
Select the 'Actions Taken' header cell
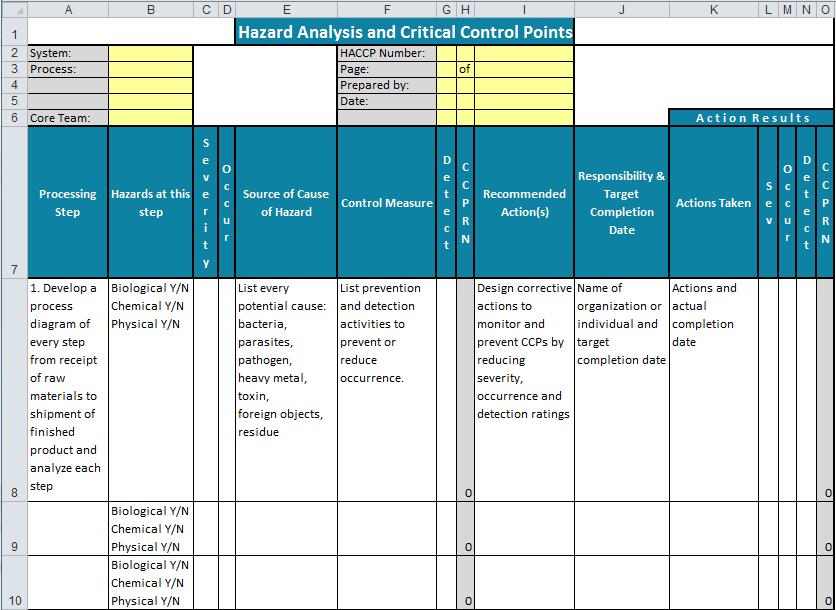click(x=713, y=203)
